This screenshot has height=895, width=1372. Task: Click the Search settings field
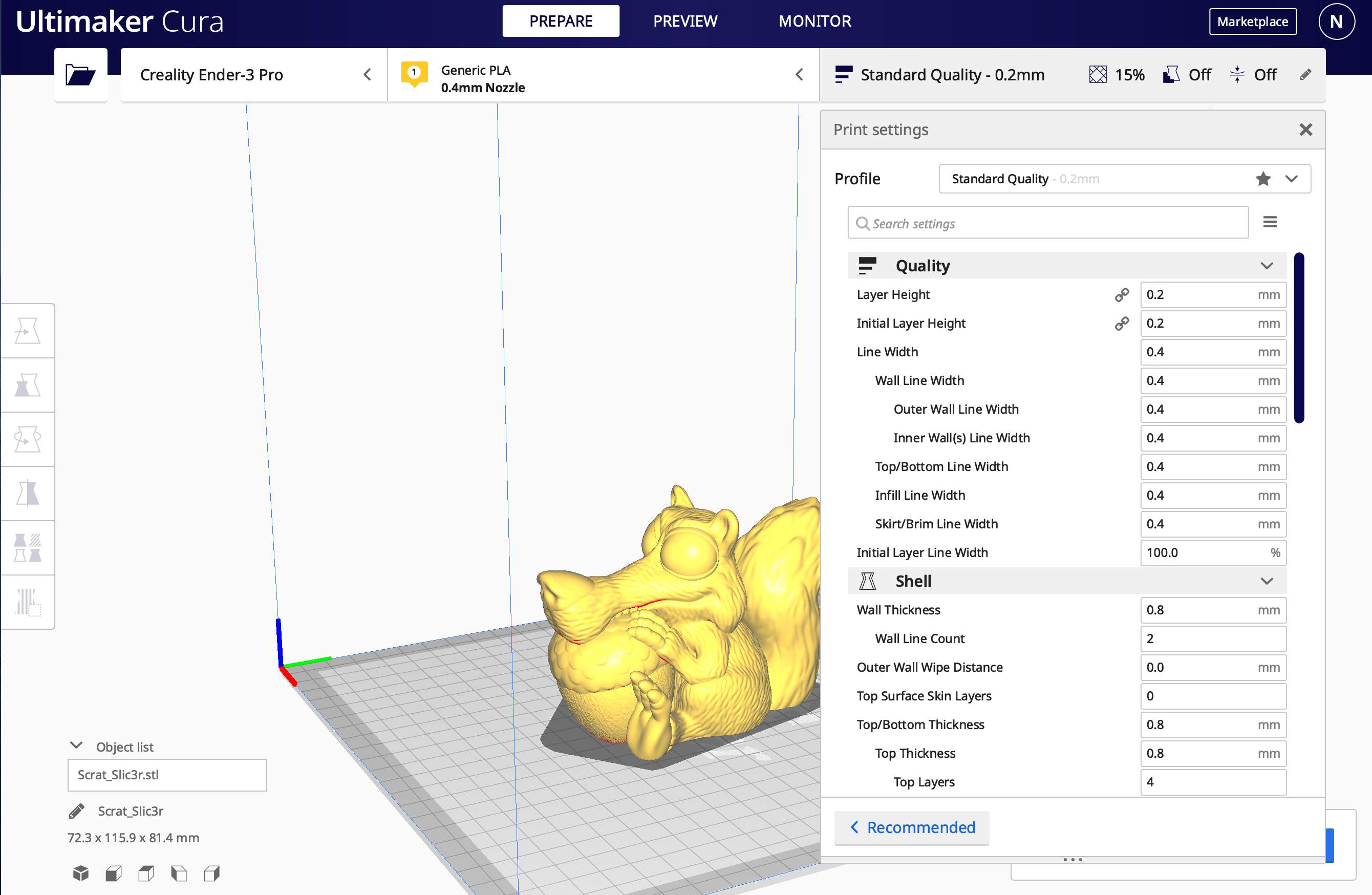1048,223
